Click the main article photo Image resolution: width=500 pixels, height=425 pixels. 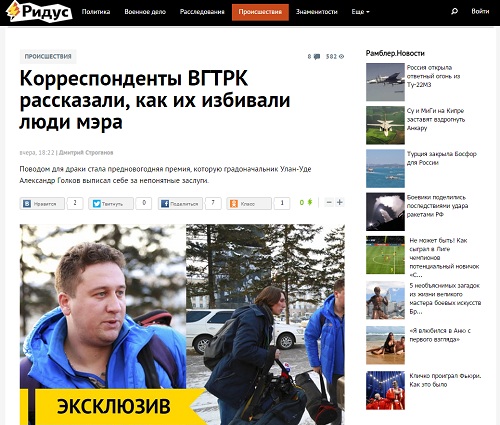click(x=182, y=324)
